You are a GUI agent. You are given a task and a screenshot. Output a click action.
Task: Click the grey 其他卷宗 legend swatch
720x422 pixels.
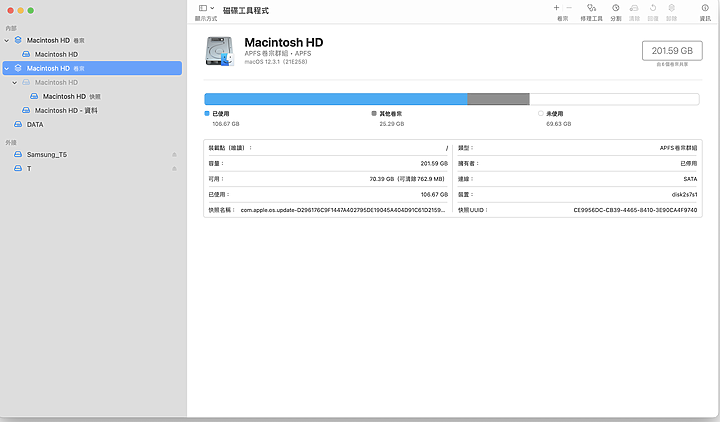(374, 113)
